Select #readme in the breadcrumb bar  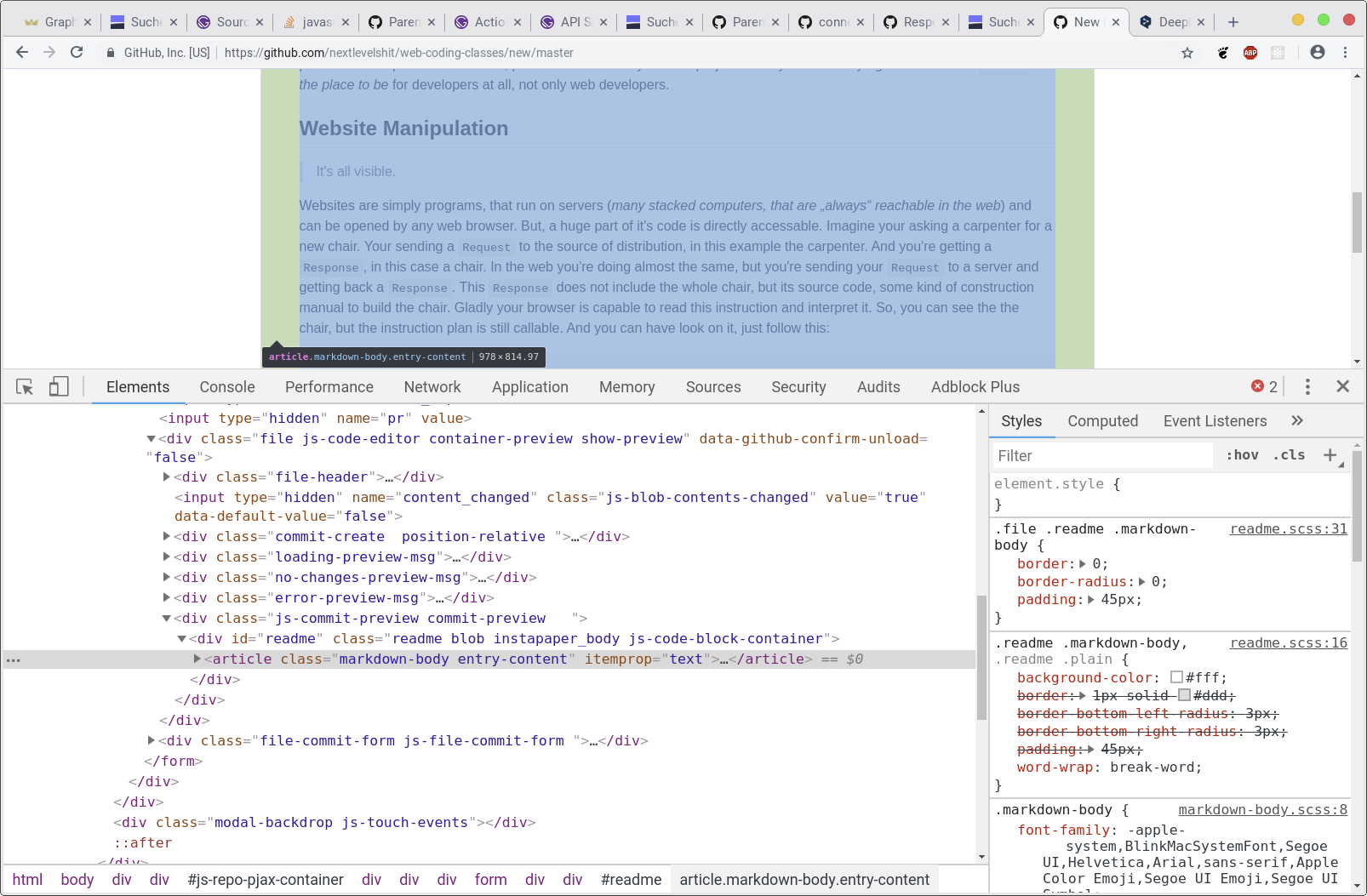pos(631,880)
